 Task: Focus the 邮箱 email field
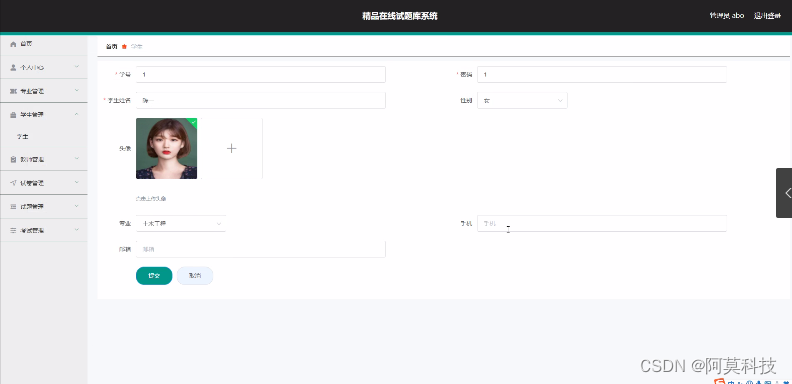261,249
